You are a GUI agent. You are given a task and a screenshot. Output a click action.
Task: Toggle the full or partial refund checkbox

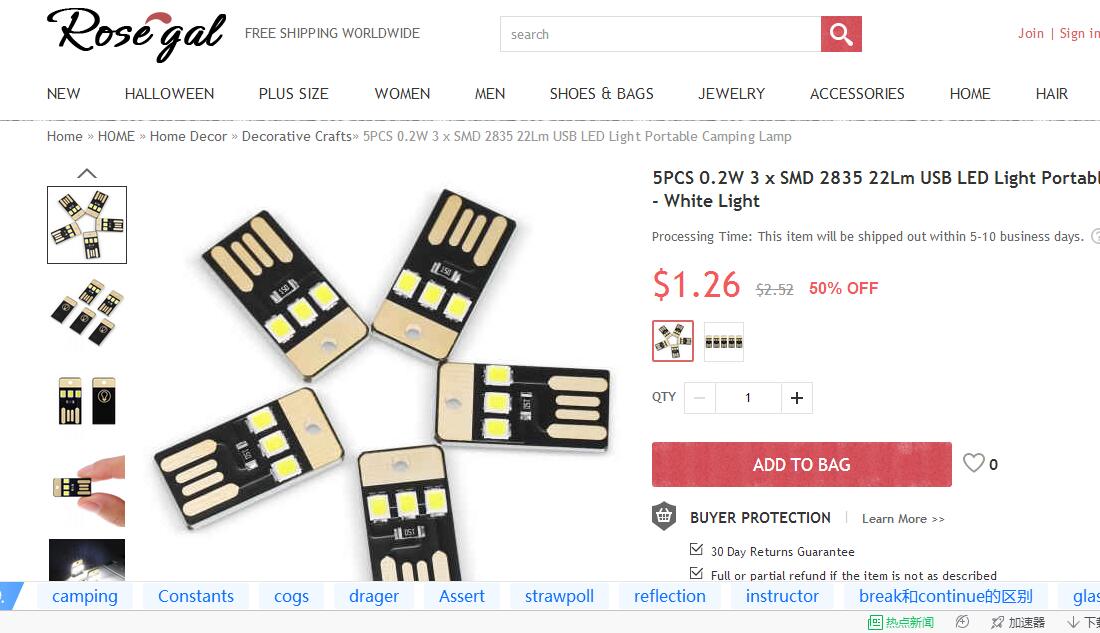coord(696,573)
